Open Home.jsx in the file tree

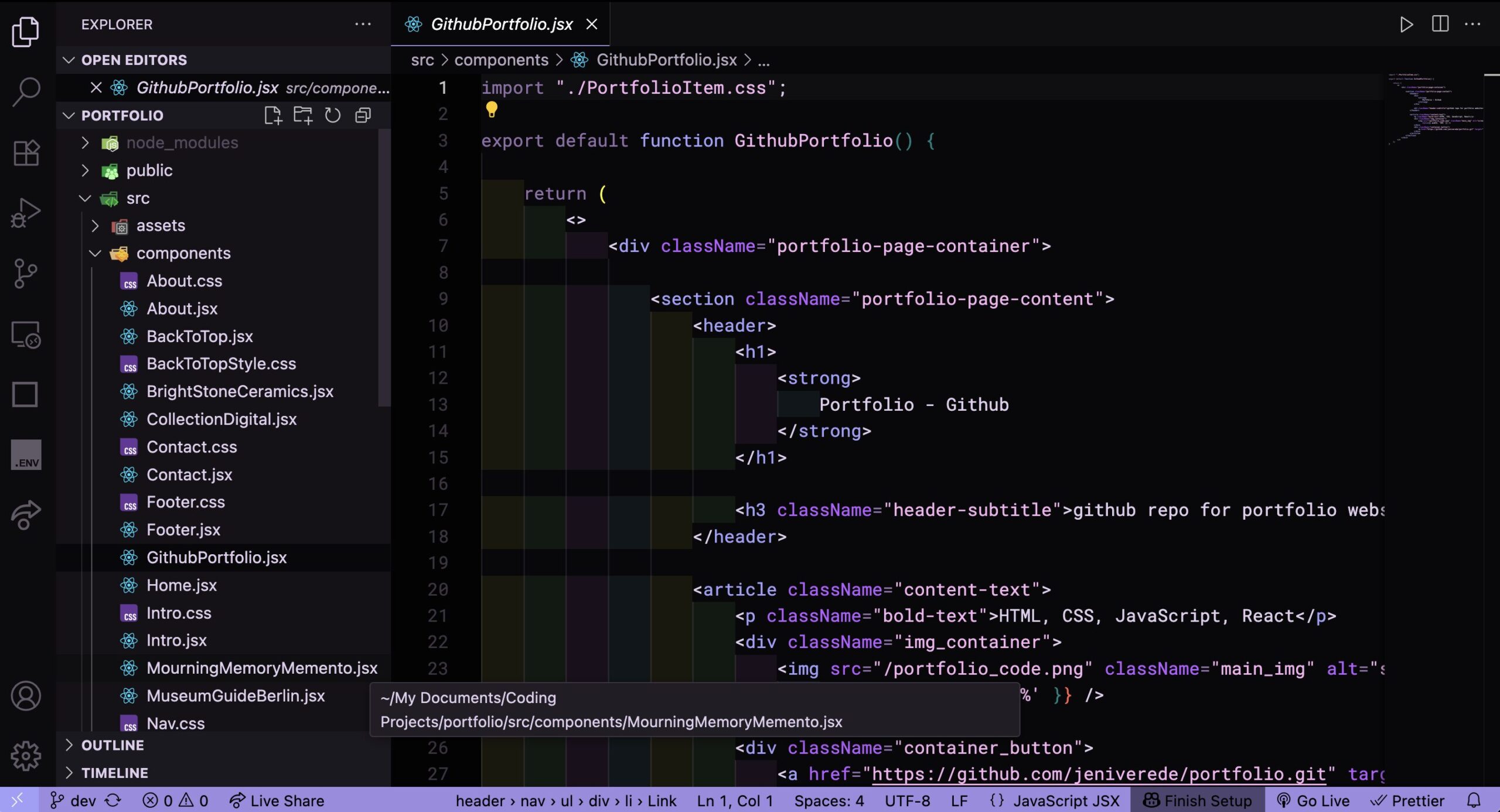point(181,585)
